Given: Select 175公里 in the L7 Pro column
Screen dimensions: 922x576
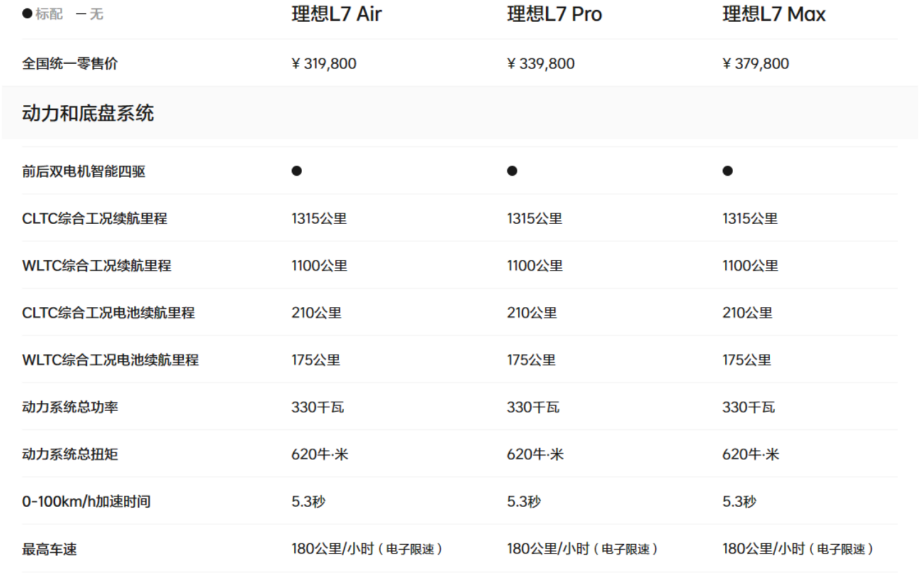Looking at the screenshot, I should coord(532,360).
